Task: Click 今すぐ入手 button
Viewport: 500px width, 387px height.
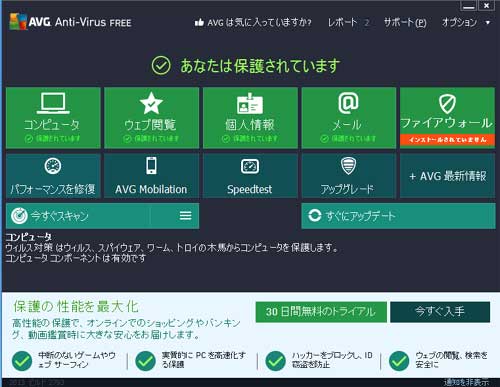Action: coord(440,312)
